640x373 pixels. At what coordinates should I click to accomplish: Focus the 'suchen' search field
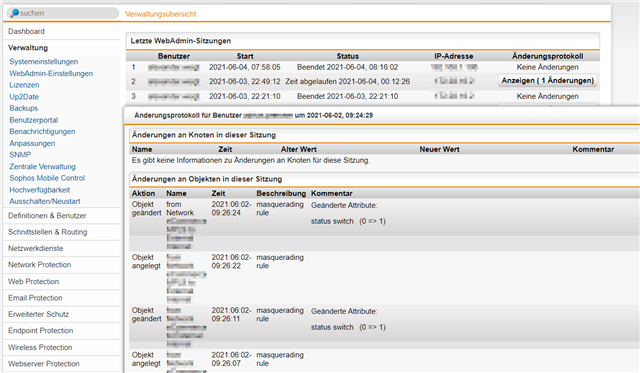(x=63, y=13)
